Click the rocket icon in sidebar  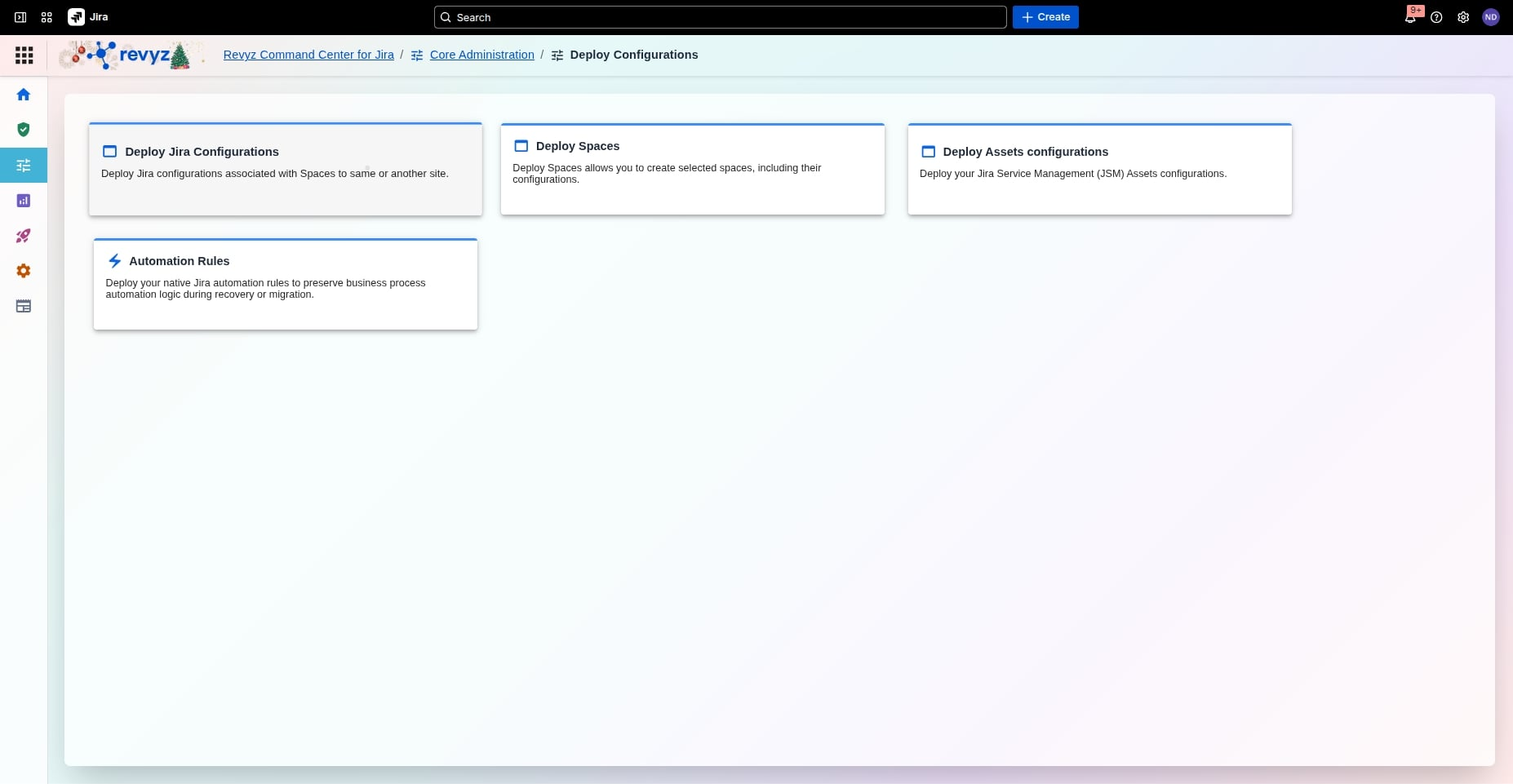(24, 236)
